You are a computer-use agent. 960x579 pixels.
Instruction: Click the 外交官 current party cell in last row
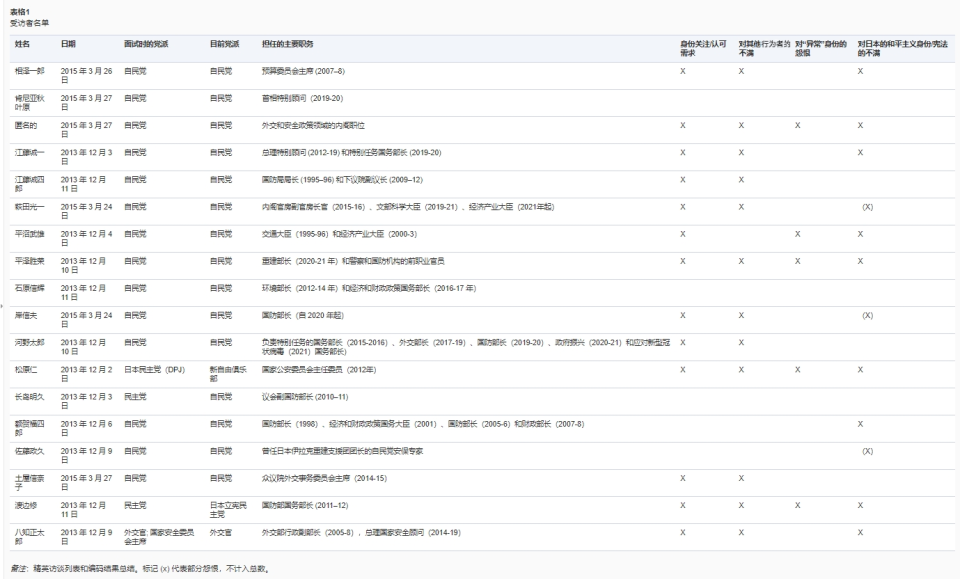click(220, 532)
